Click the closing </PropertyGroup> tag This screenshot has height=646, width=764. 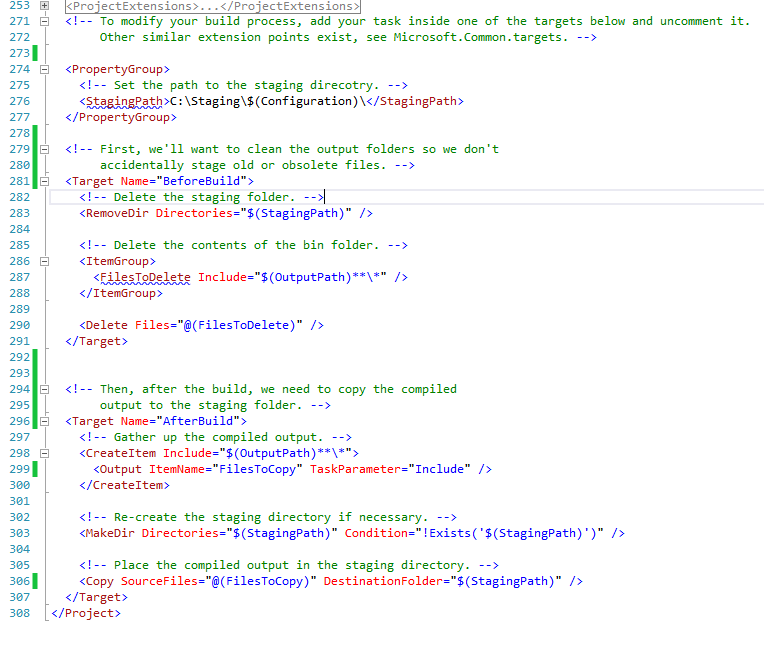click(x=121, y=117)
